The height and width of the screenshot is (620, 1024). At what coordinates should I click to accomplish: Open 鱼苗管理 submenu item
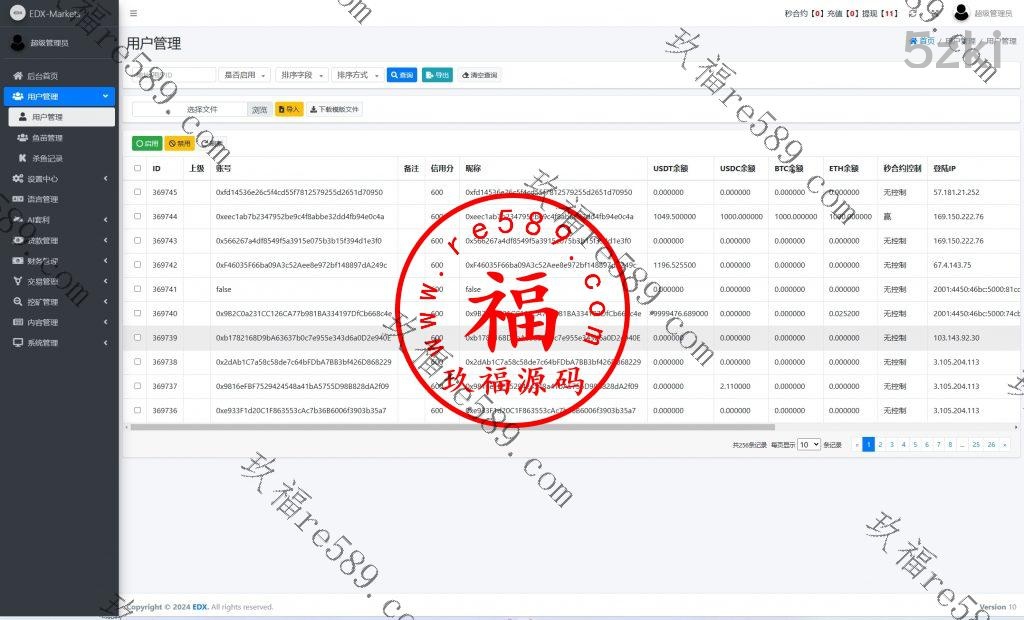pos(47,138)
